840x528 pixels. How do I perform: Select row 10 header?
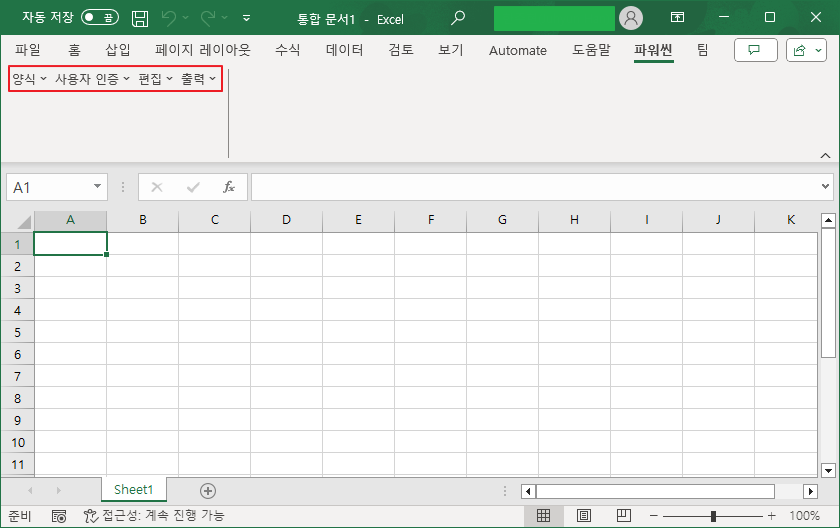(18, 442)
